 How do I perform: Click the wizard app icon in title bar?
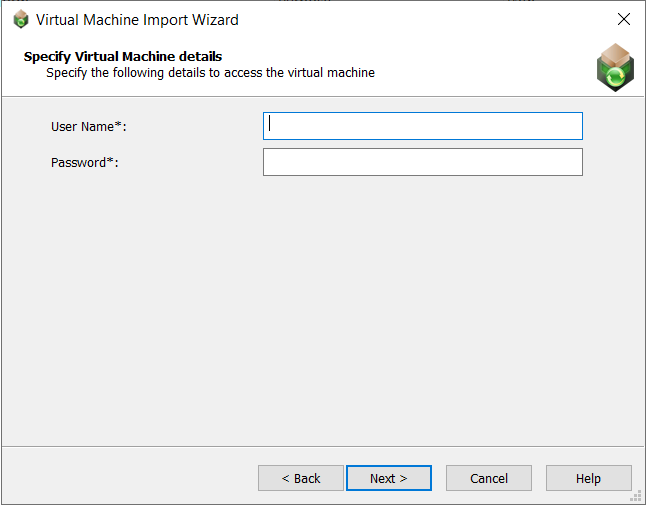click(21, 19)
